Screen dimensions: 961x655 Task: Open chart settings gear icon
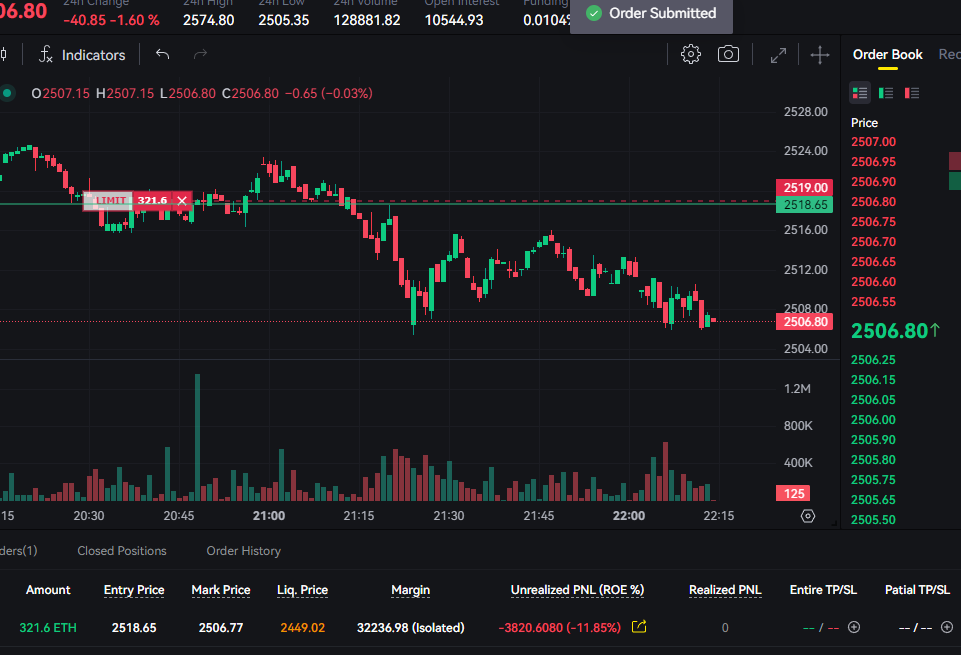pos(690,55)
